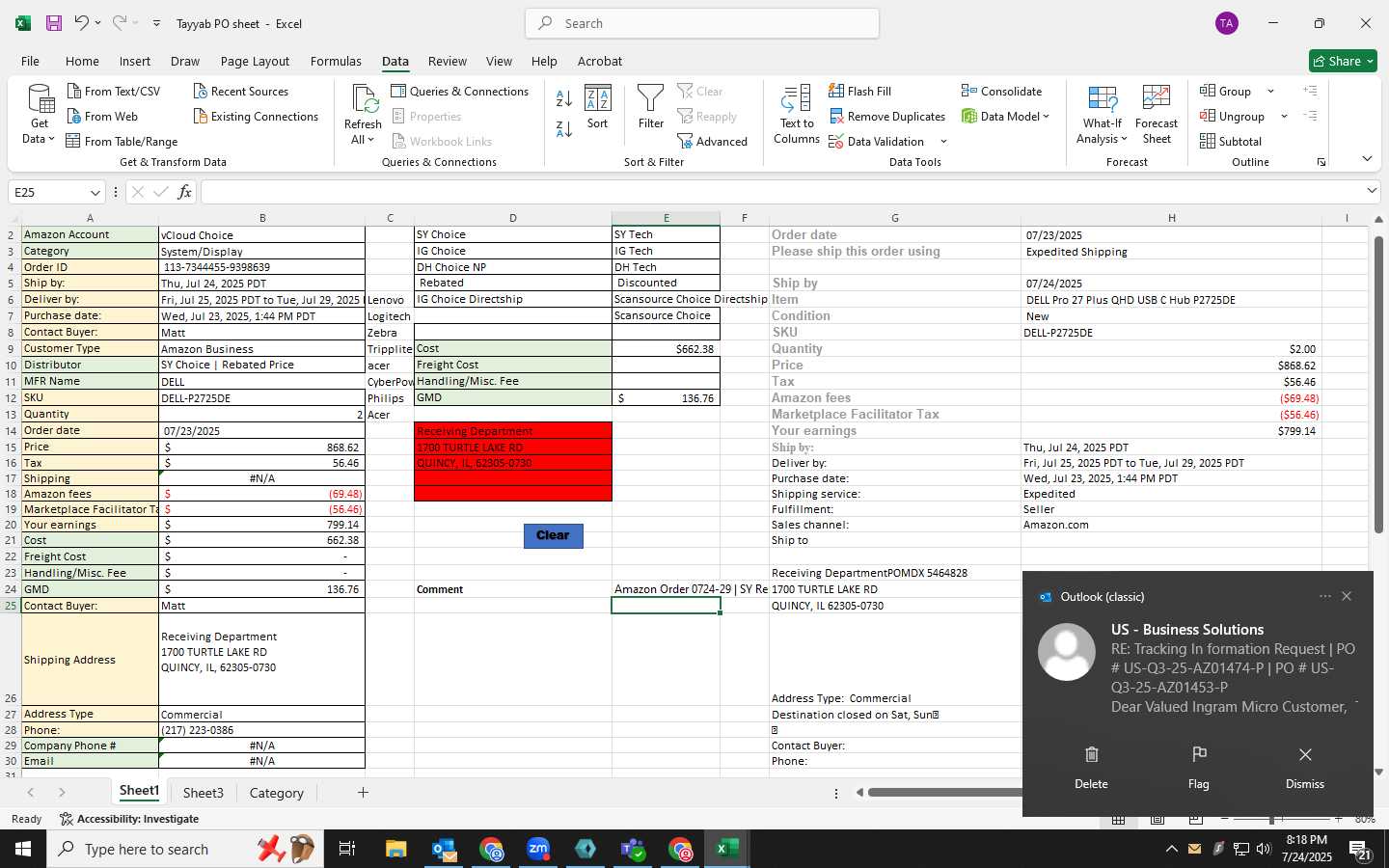Open Outline dialog launcher
This screenshot has height=868, width=1389.
(1321, 162)
